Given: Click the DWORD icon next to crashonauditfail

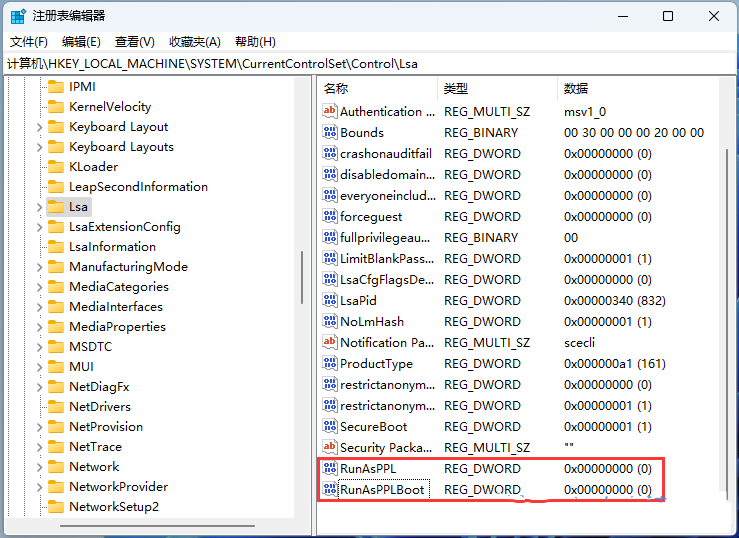Looking at the screenshot, I should coord(329,153).
